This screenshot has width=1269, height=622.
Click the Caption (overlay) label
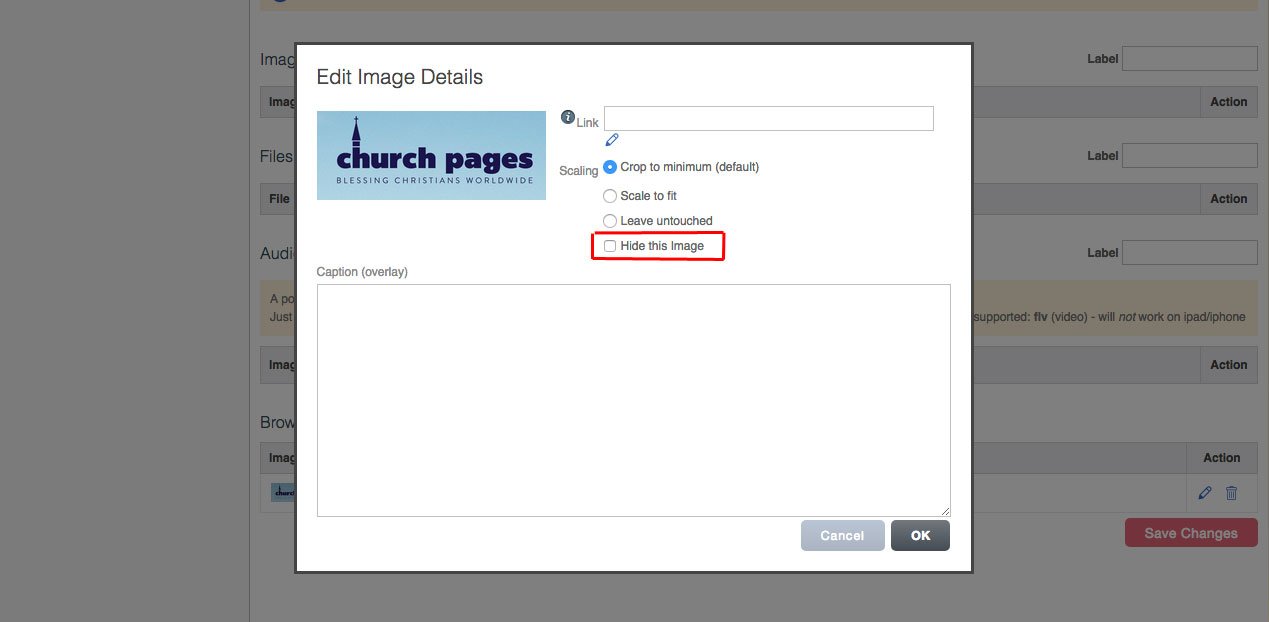pos(362,272)
